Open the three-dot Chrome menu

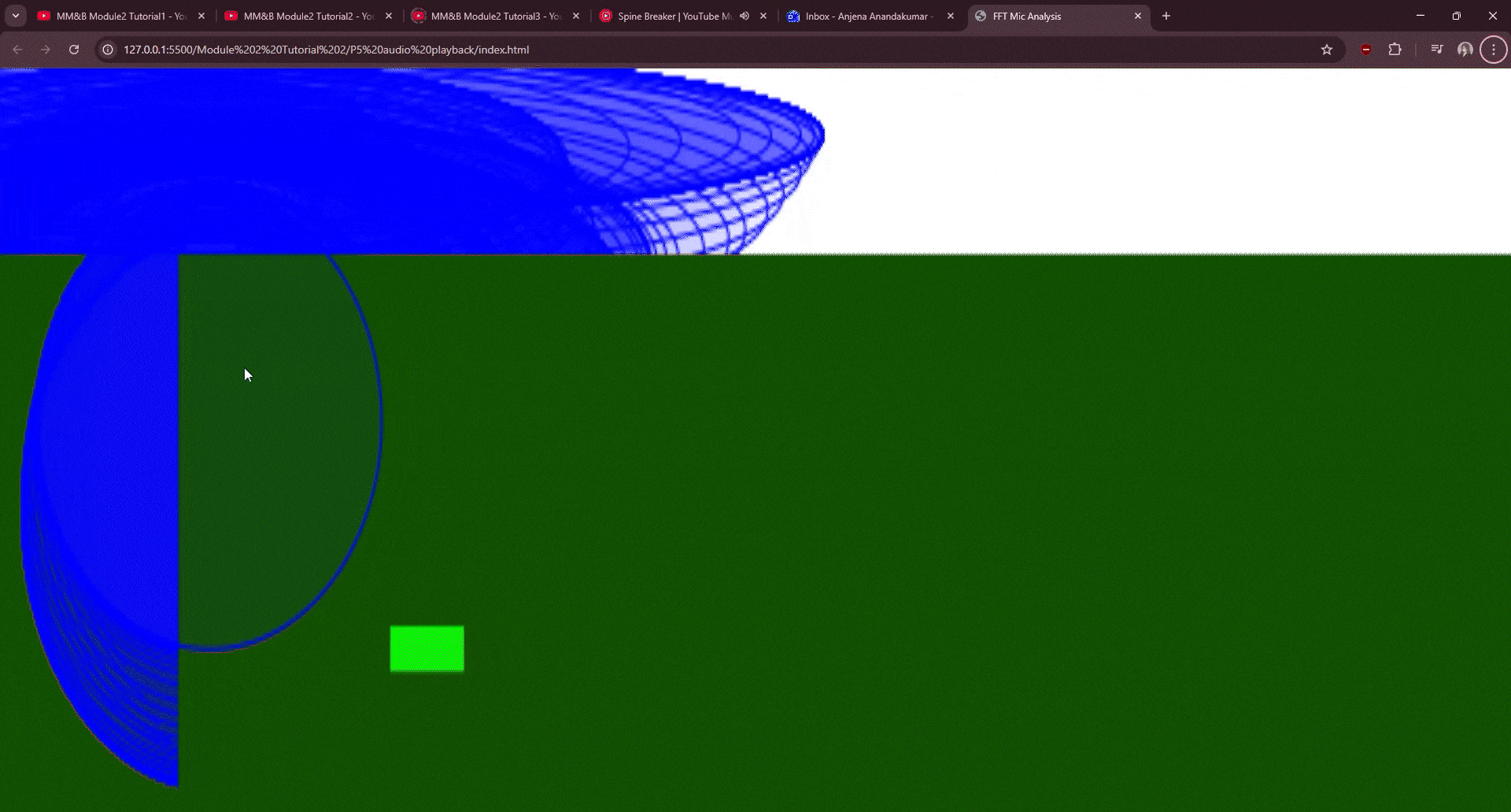(x=1494, y=49)
